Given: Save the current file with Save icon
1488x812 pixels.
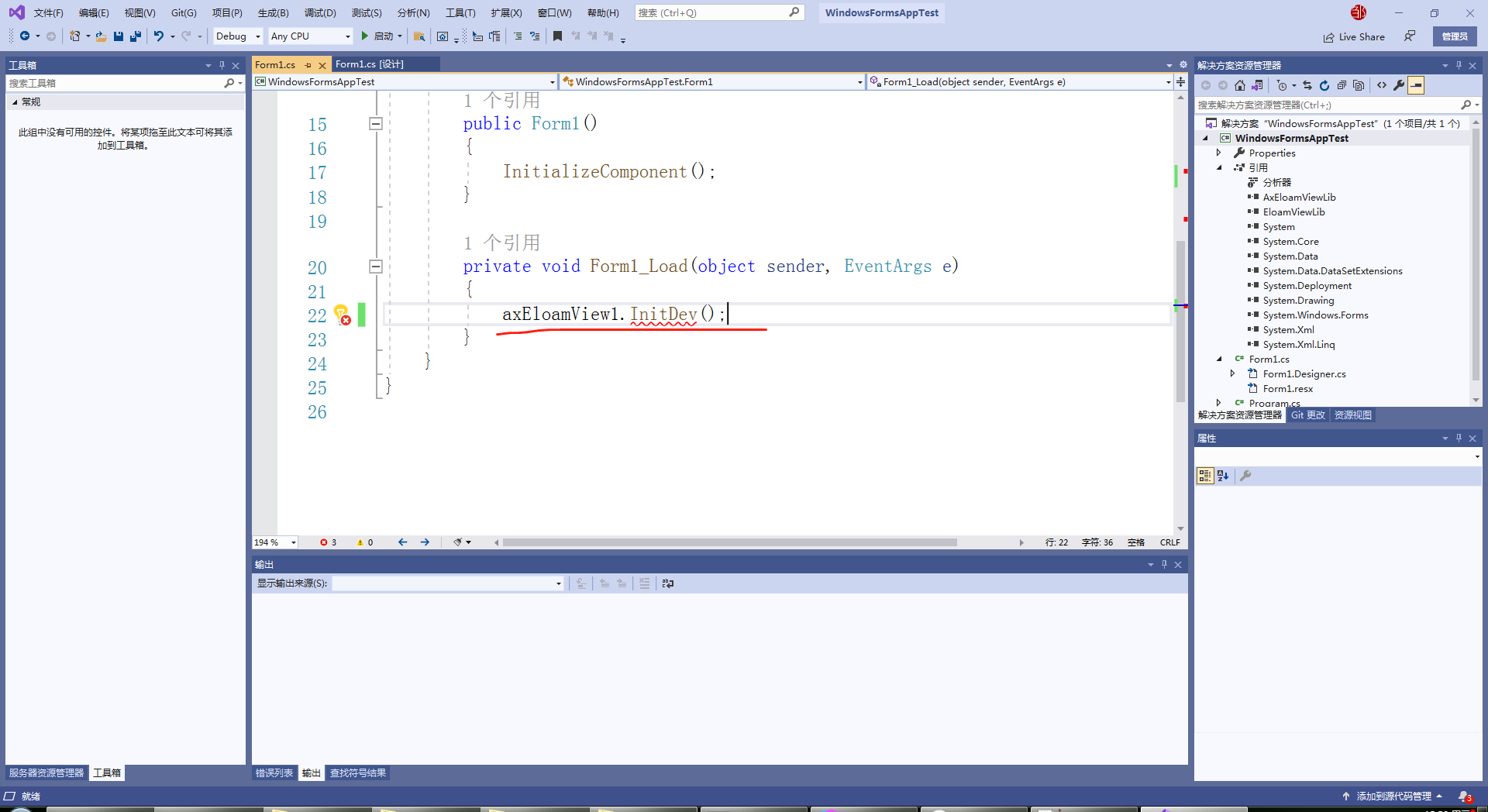Looking at the screenshot, I should click(119, 36).
